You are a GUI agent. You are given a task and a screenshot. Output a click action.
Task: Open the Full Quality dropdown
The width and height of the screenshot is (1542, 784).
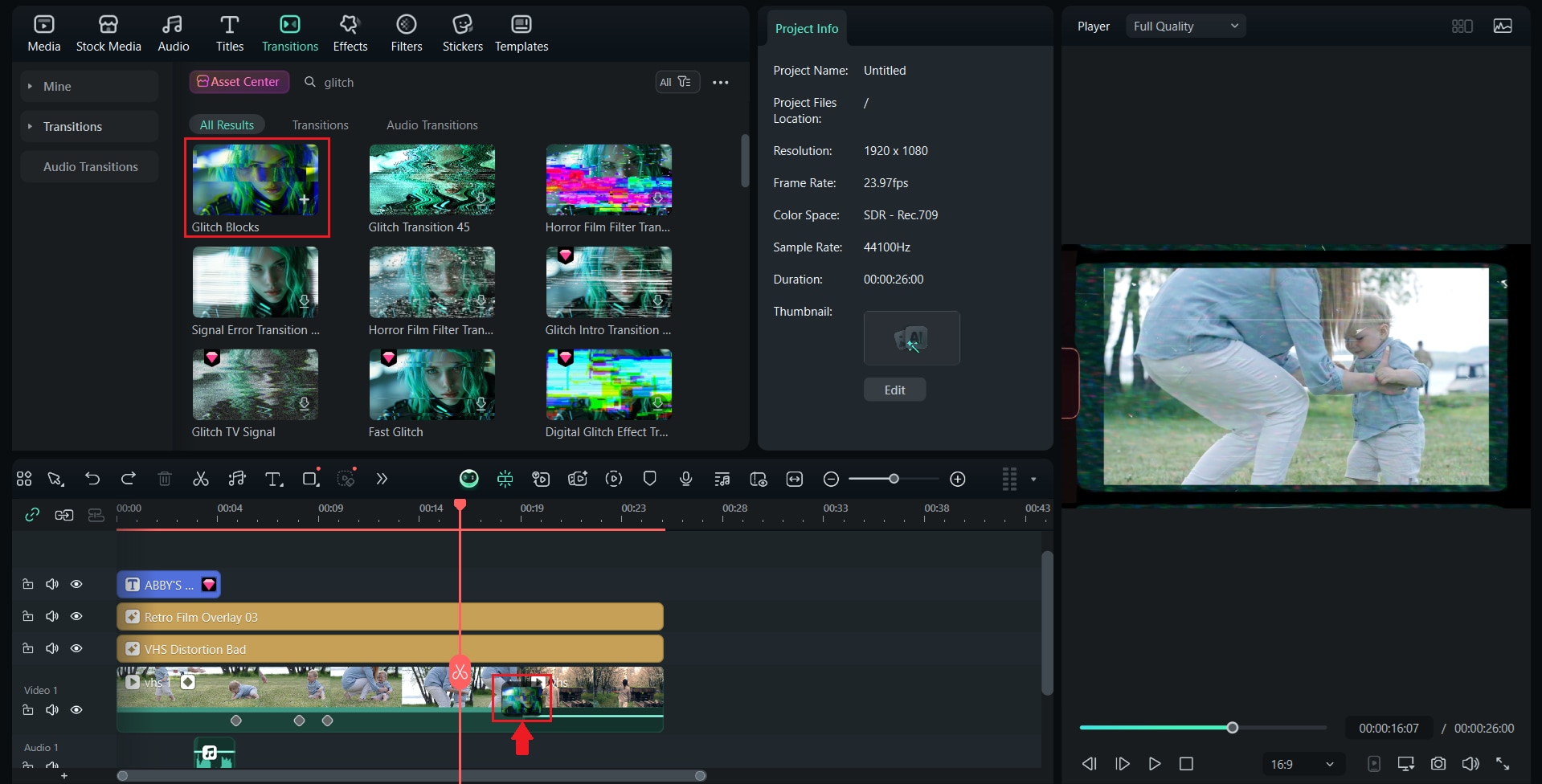coord(1185,27)
